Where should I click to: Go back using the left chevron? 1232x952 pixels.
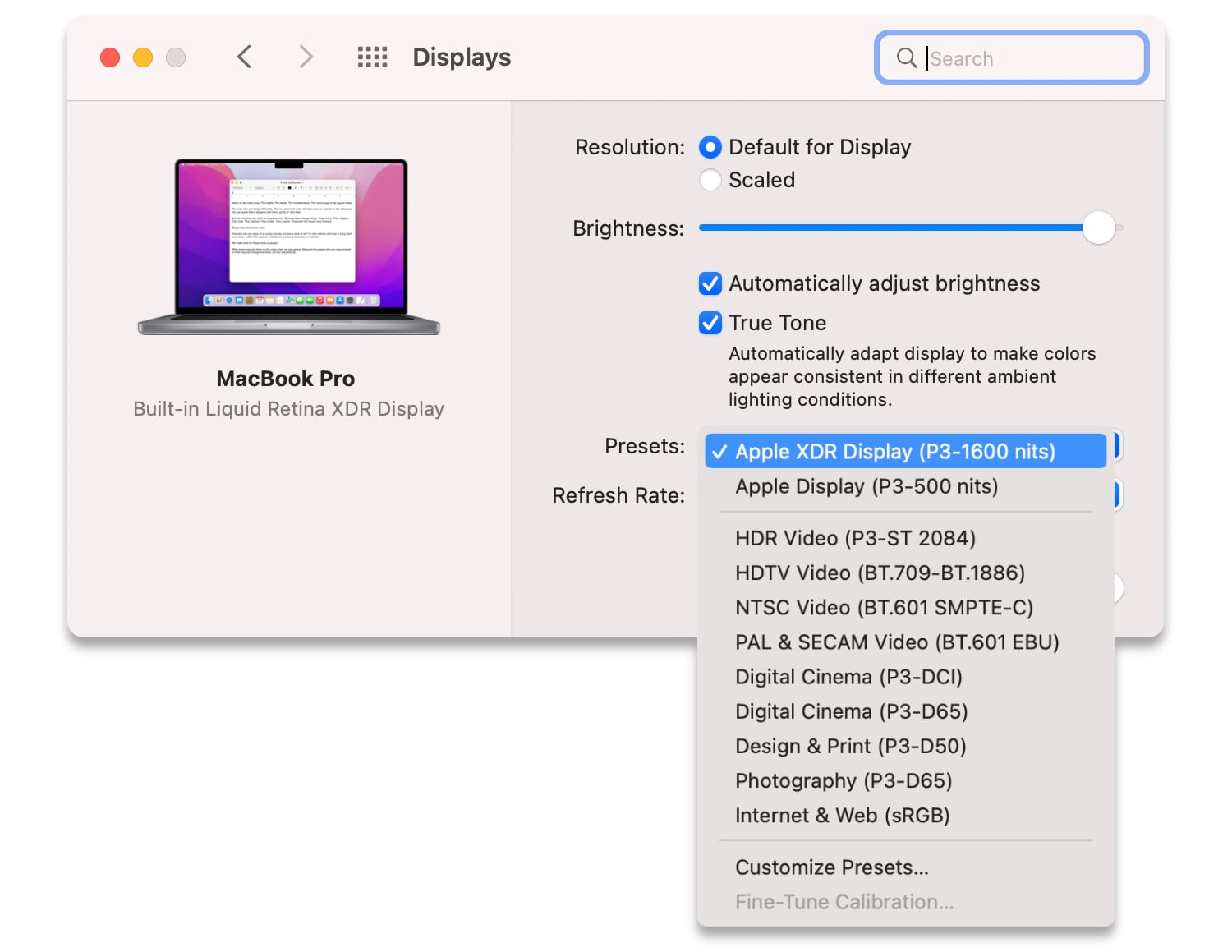coord(244,57)
